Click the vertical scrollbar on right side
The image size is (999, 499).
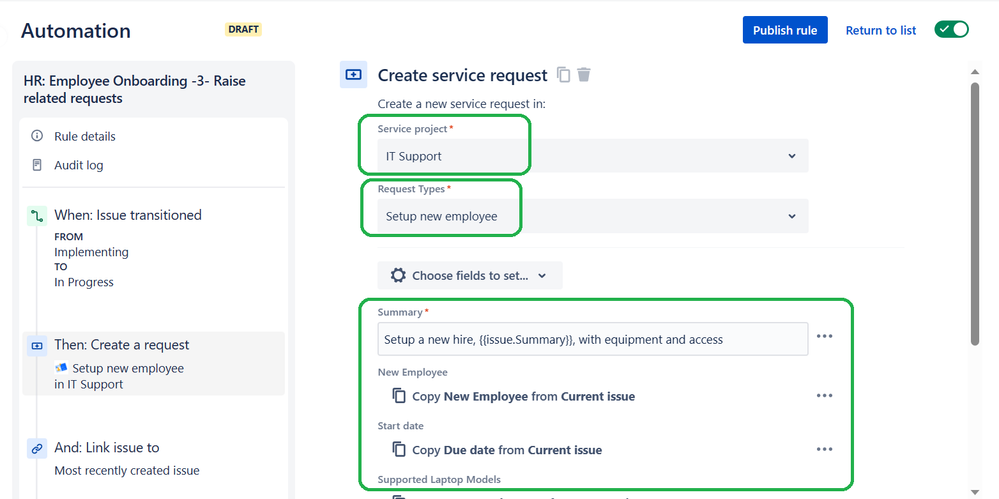pos(974,213)
